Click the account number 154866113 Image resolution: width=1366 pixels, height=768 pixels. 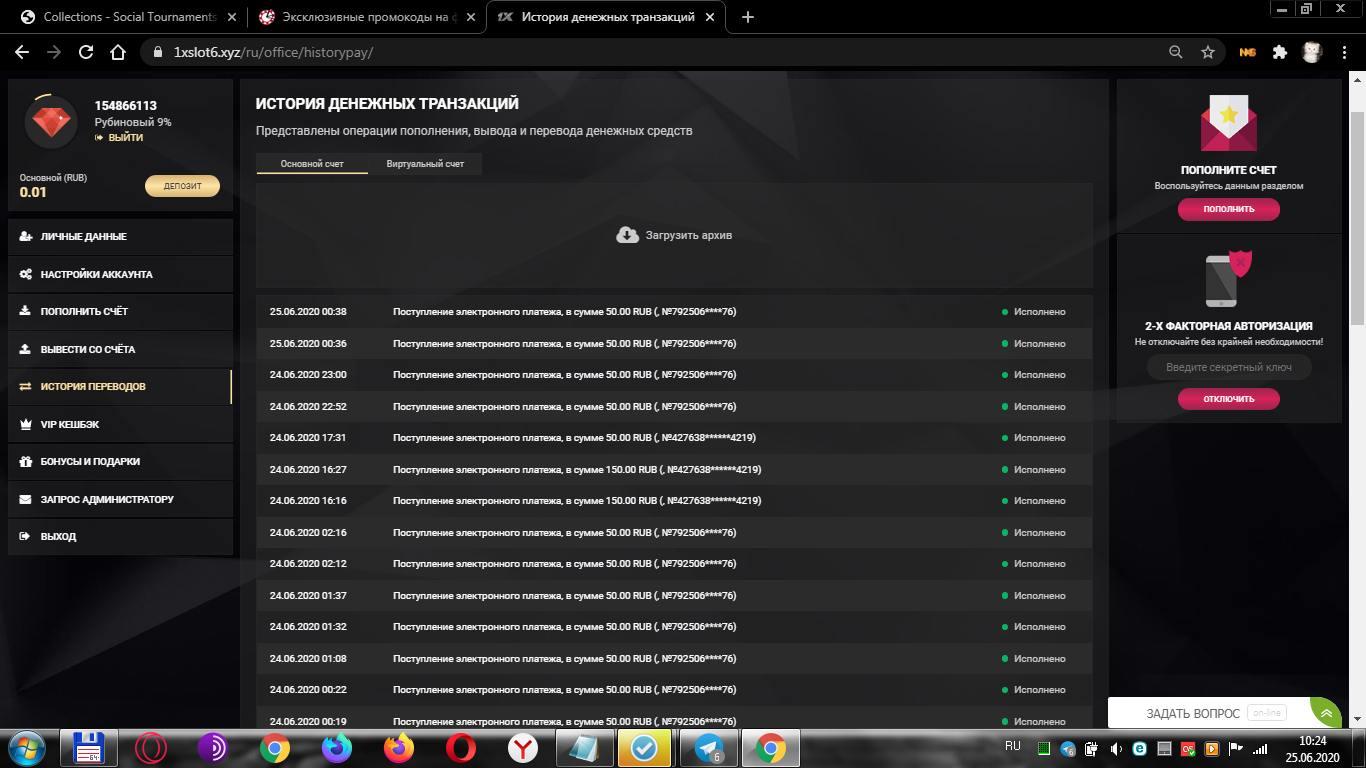pos(126,106)
